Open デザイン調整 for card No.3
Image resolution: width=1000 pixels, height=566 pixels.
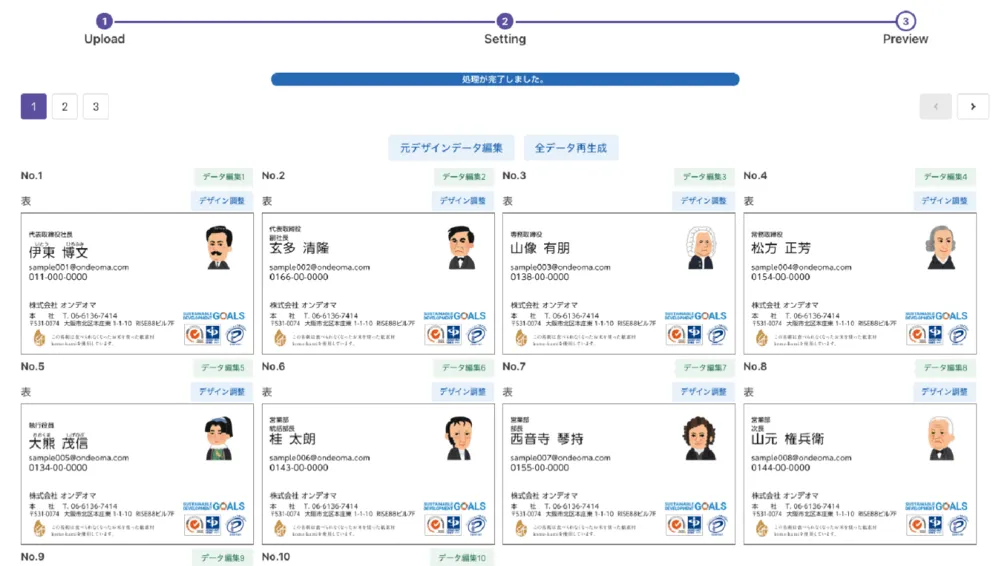[703, 200]
